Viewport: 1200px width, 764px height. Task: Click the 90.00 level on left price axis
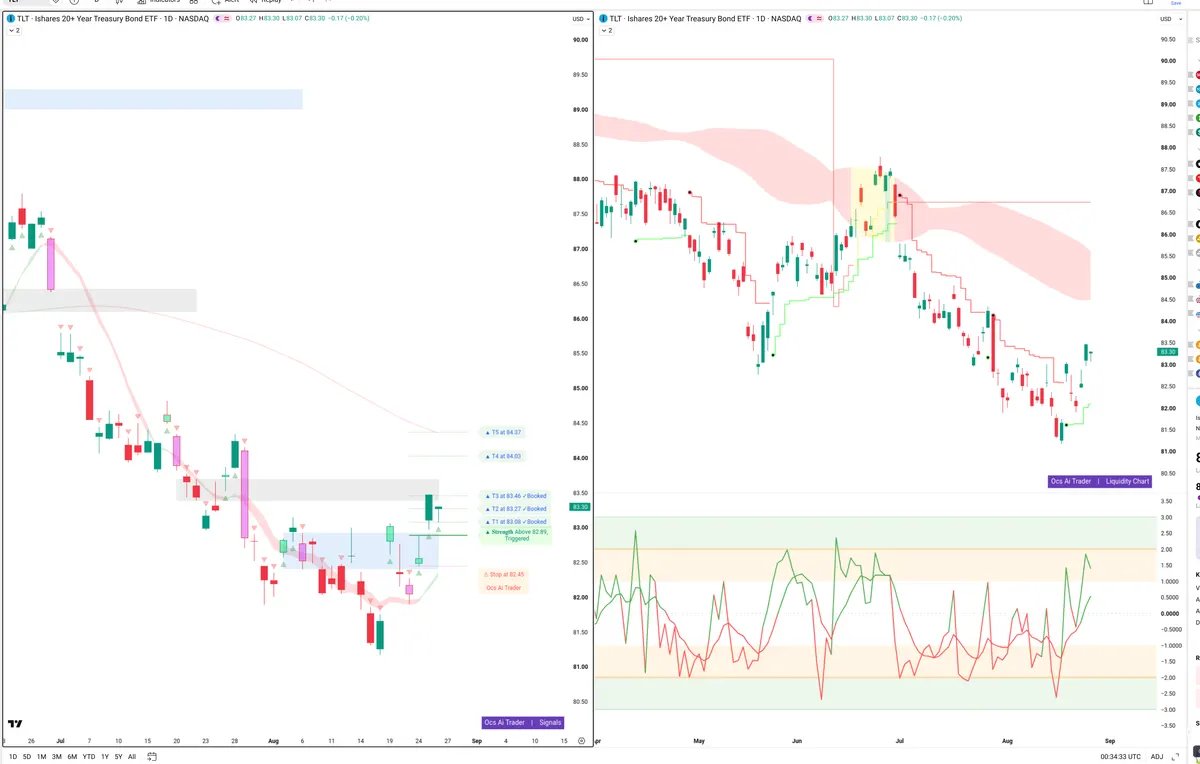(580, 40)
